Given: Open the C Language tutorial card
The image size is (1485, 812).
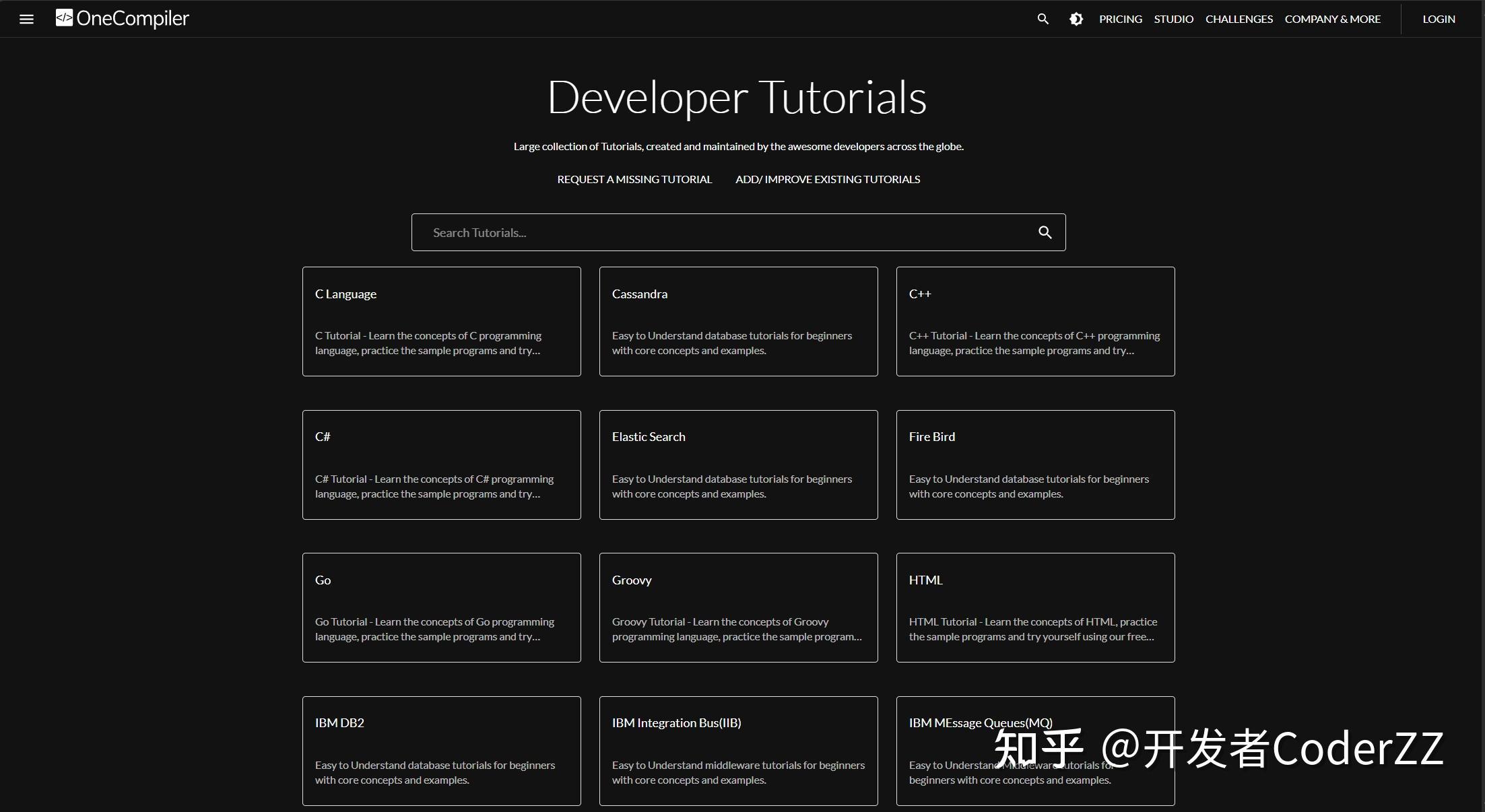Looking at the screenshot, I should coord(441,321).
